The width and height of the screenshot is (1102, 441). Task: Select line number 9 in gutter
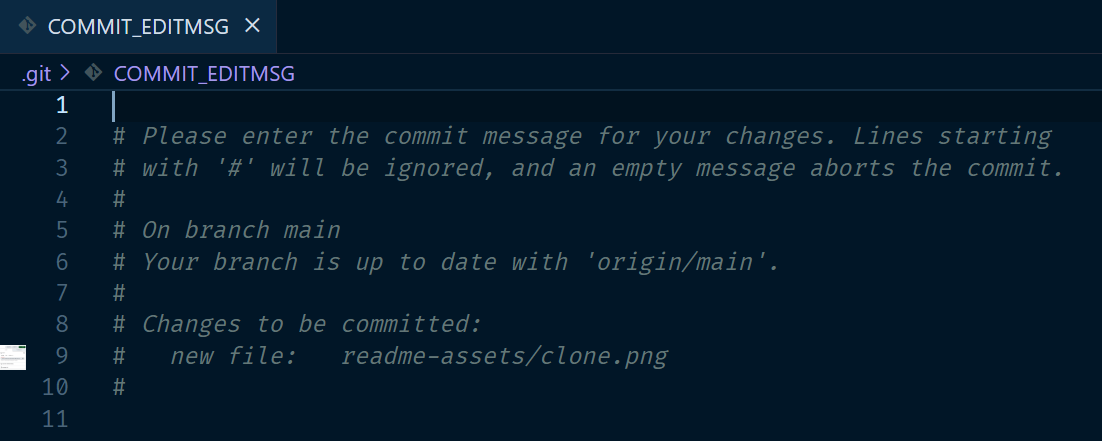tap(62, 356)
